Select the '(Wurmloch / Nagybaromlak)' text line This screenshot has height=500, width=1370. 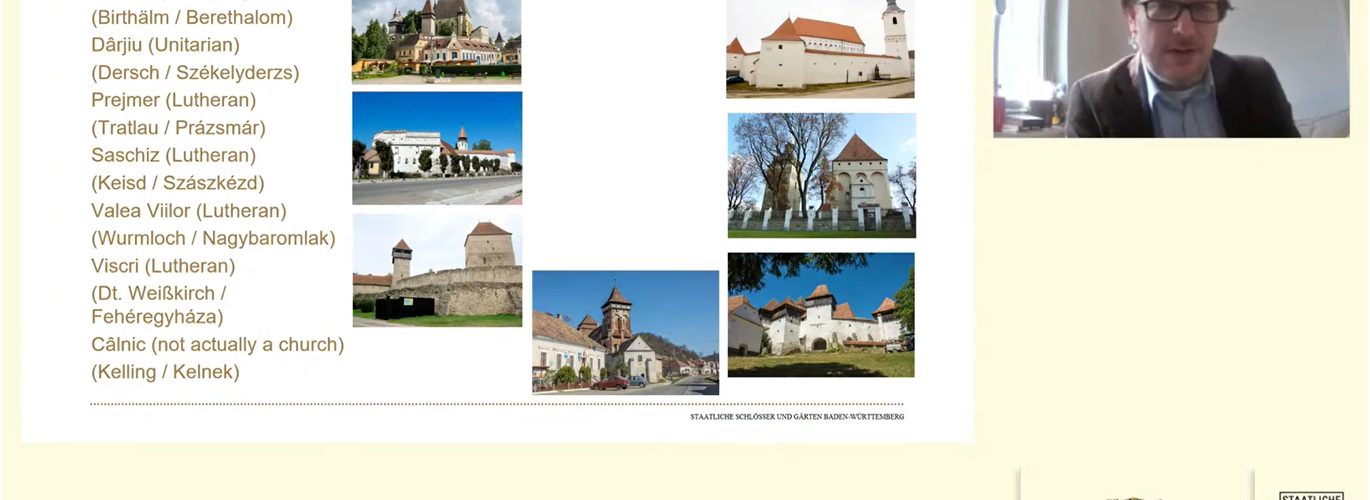[213, 238]
